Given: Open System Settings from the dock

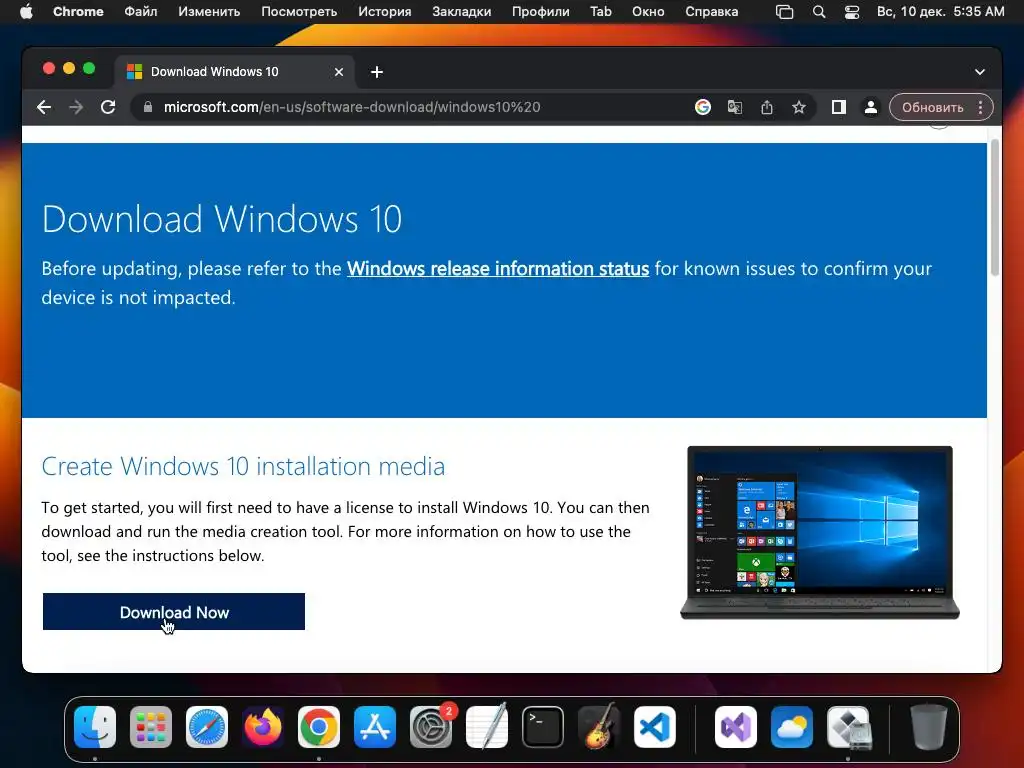Looking at the screenshot, I should point(431,727).
